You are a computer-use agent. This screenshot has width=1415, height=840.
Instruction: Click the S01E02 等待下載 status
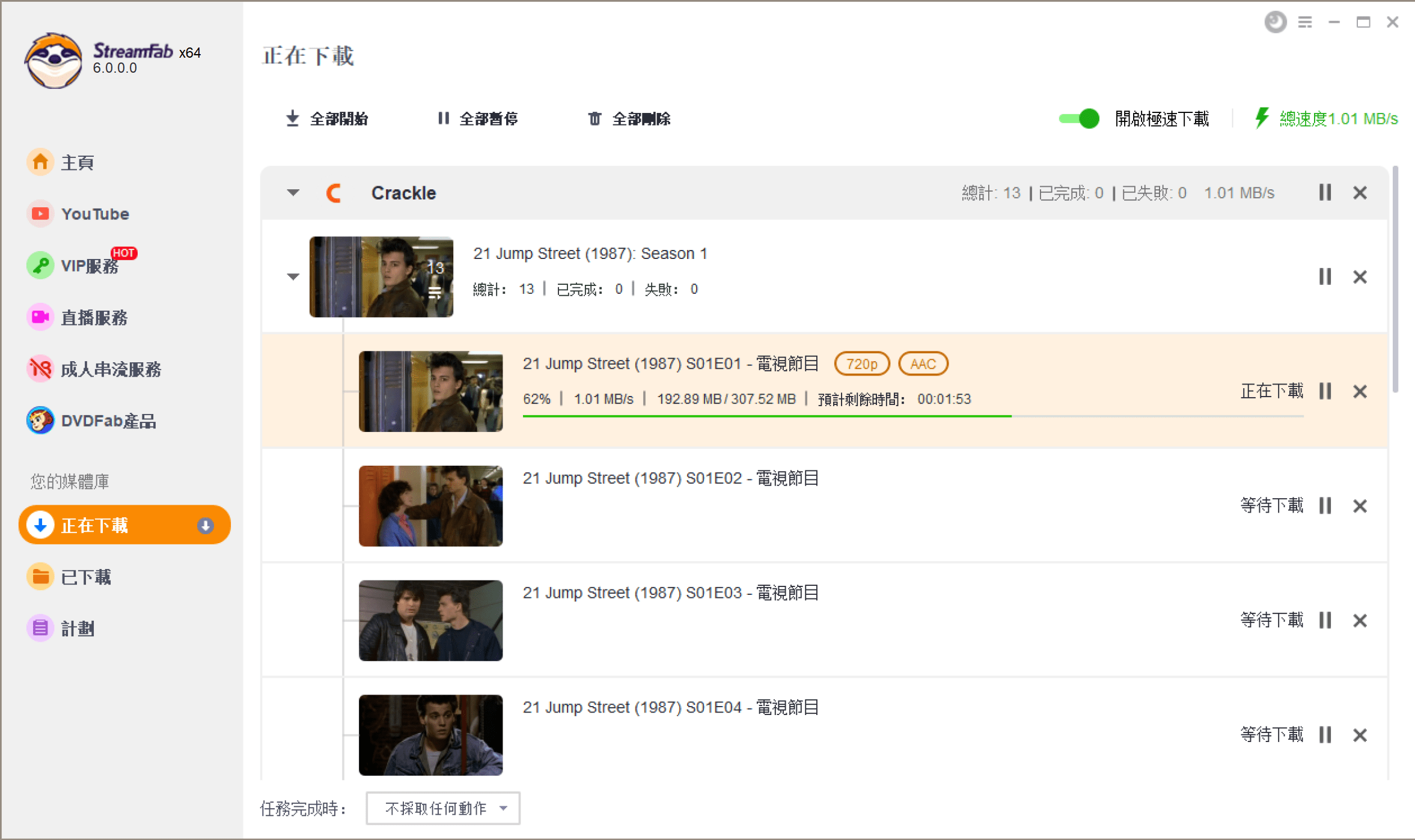click(x=1271, y=506)
